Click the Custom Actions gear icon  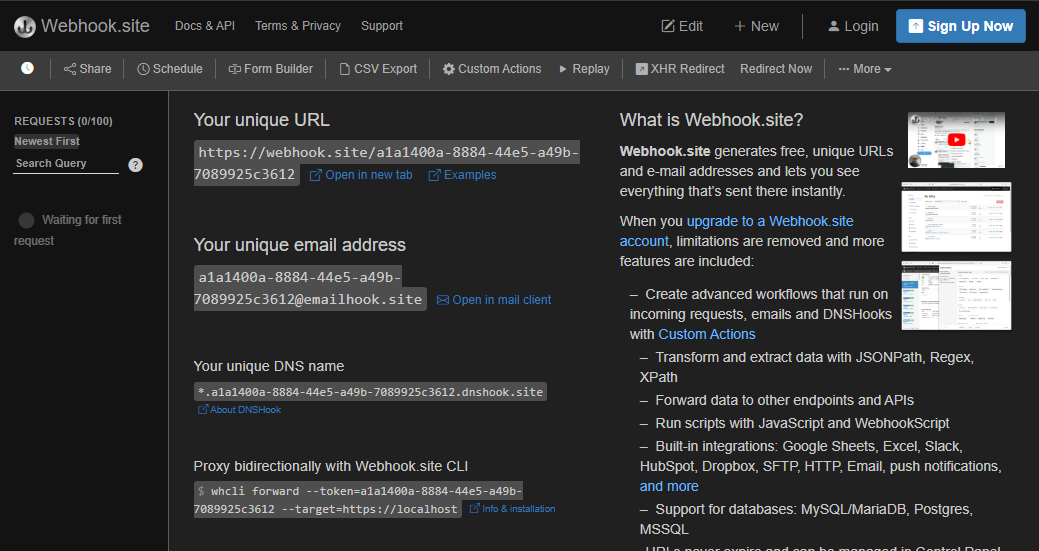point(449,69)
